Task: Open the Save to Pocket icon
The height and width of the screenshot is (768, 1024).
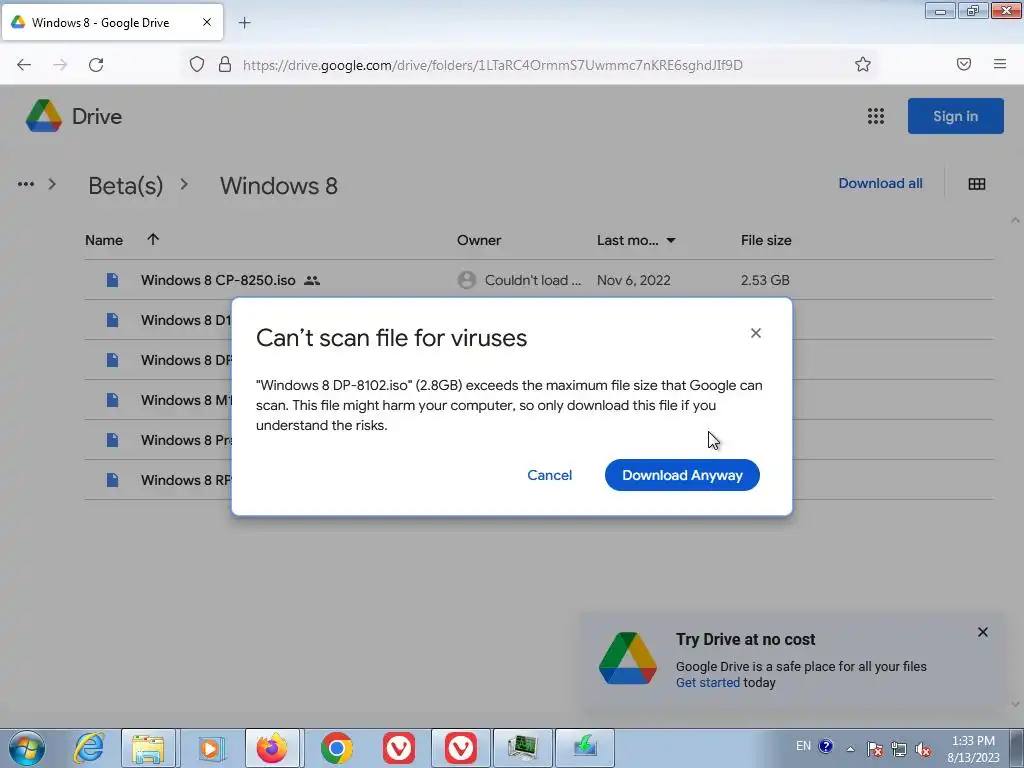Action: [x=964, y=64]
